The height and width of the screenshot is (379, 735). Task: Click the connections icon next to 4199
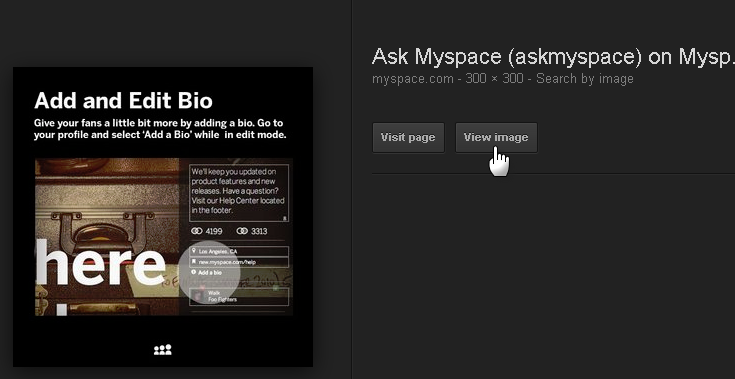(196, 231)
